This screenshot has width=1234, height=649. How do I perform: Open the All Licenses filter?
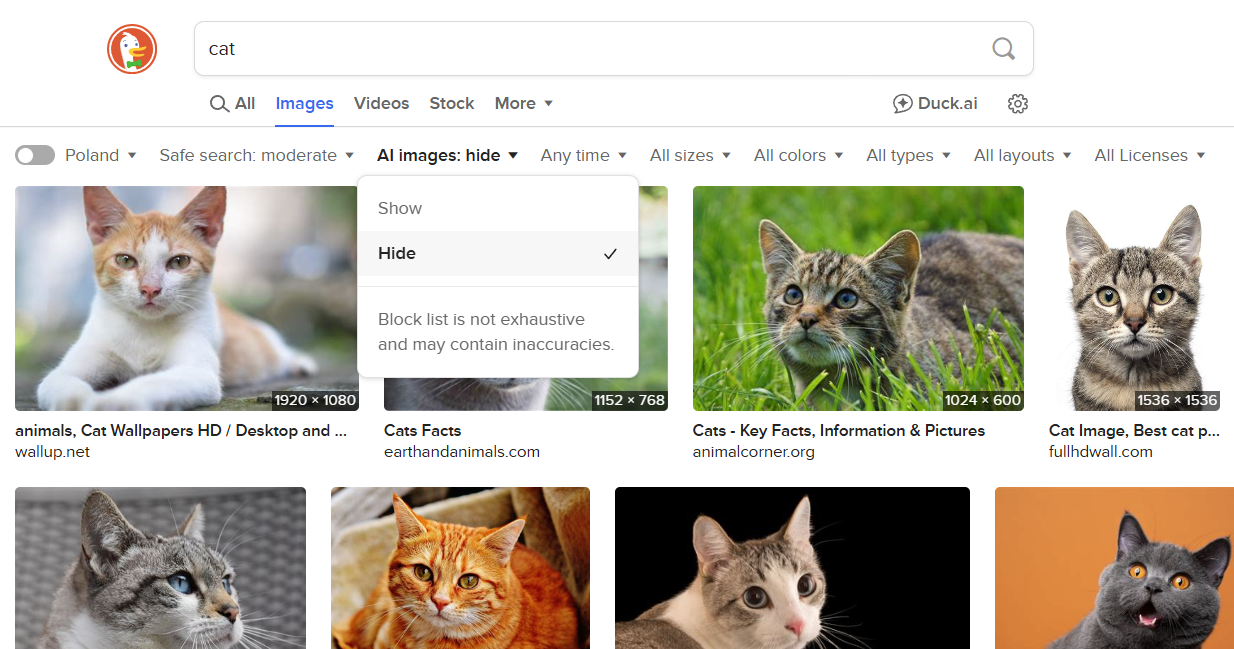coord(1150,155)
